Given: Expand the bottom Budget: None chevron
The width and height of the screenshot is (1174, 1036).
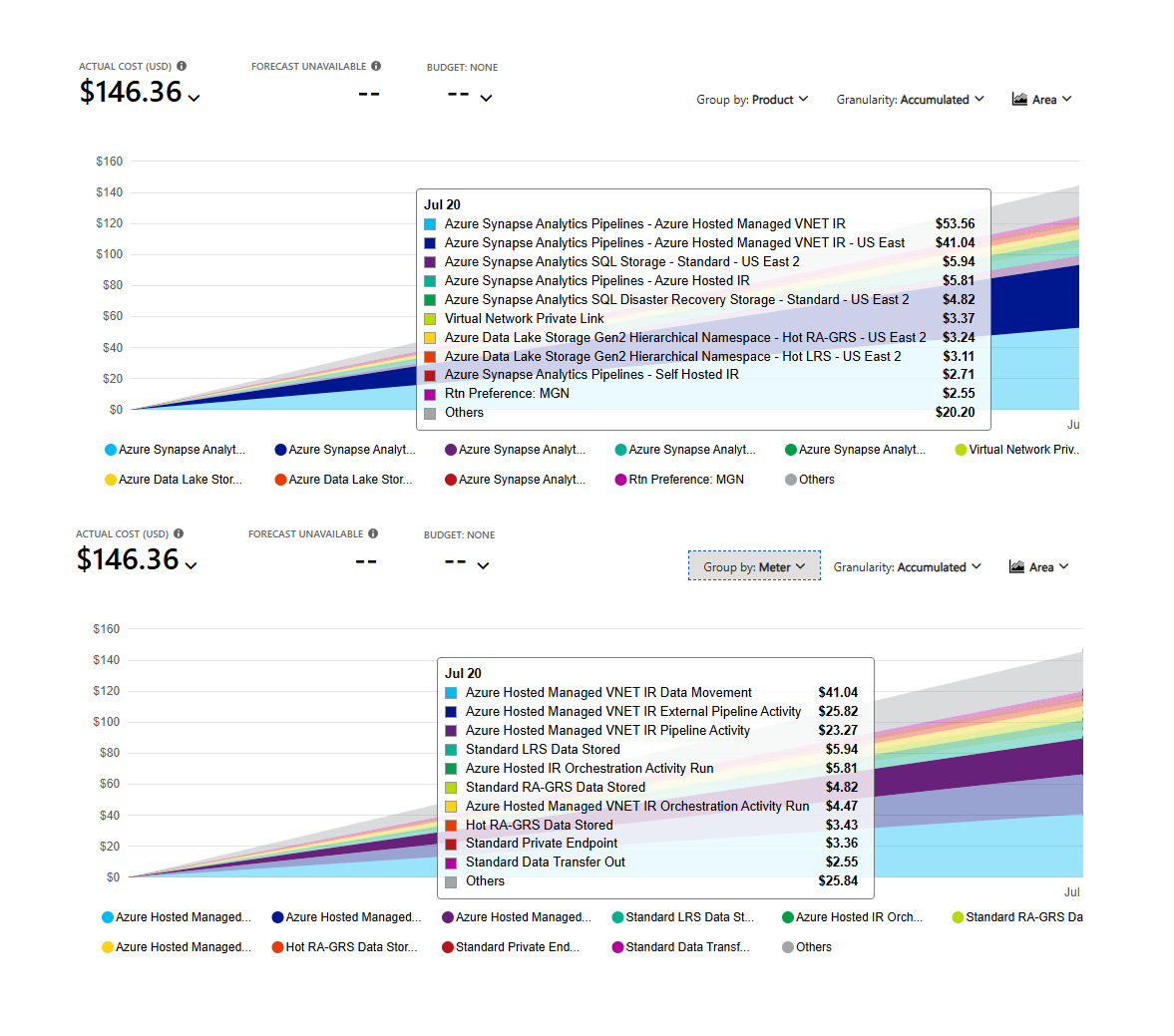Looking at the screenshot, I should (483, 566).
